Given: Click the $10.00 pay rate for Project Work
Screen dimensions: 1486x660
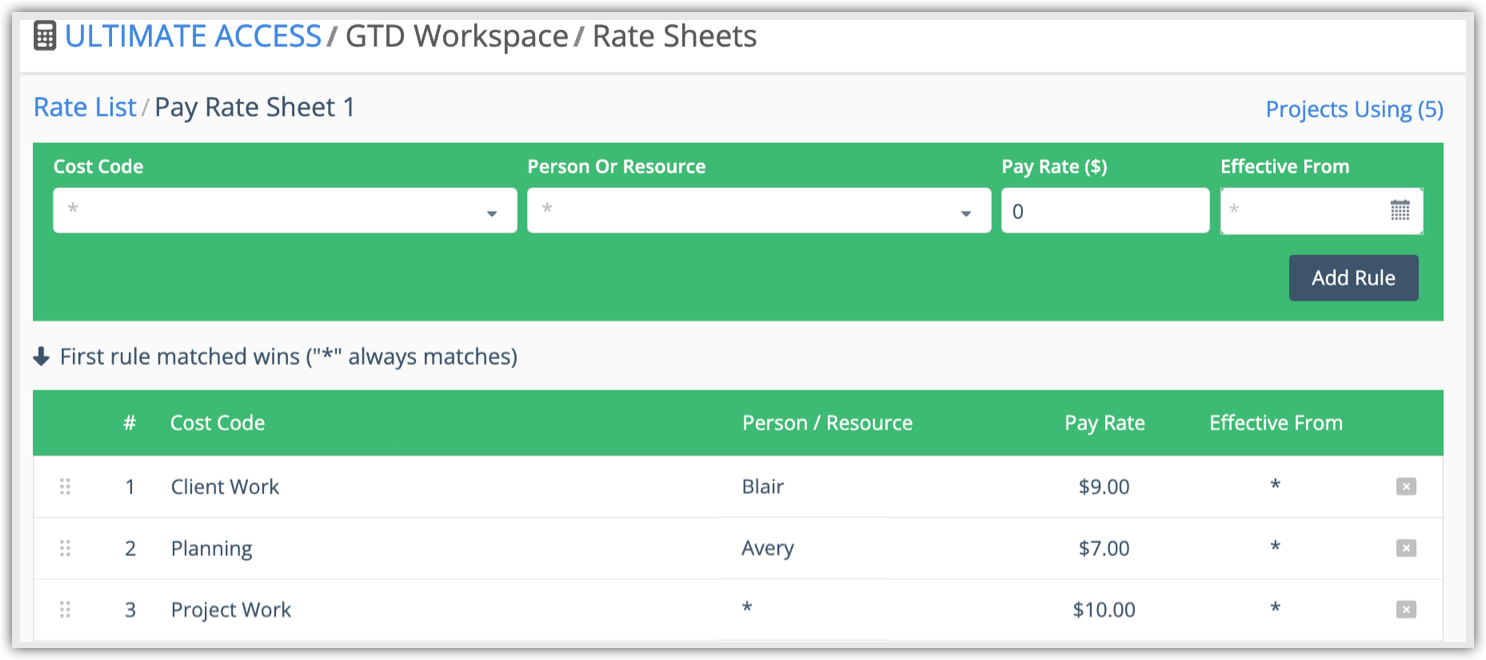Looking at the screenshot, I should (1104, 610).
